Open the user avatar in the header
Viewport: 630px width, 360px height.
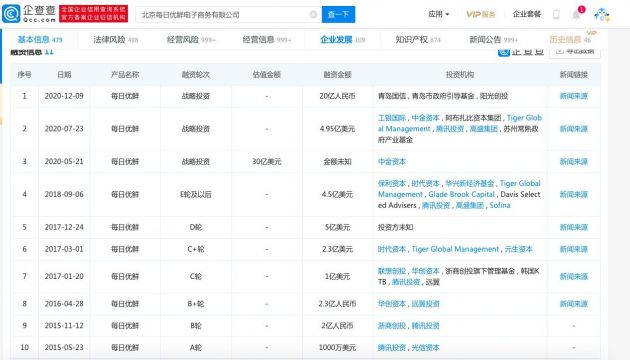coord(601,15)
